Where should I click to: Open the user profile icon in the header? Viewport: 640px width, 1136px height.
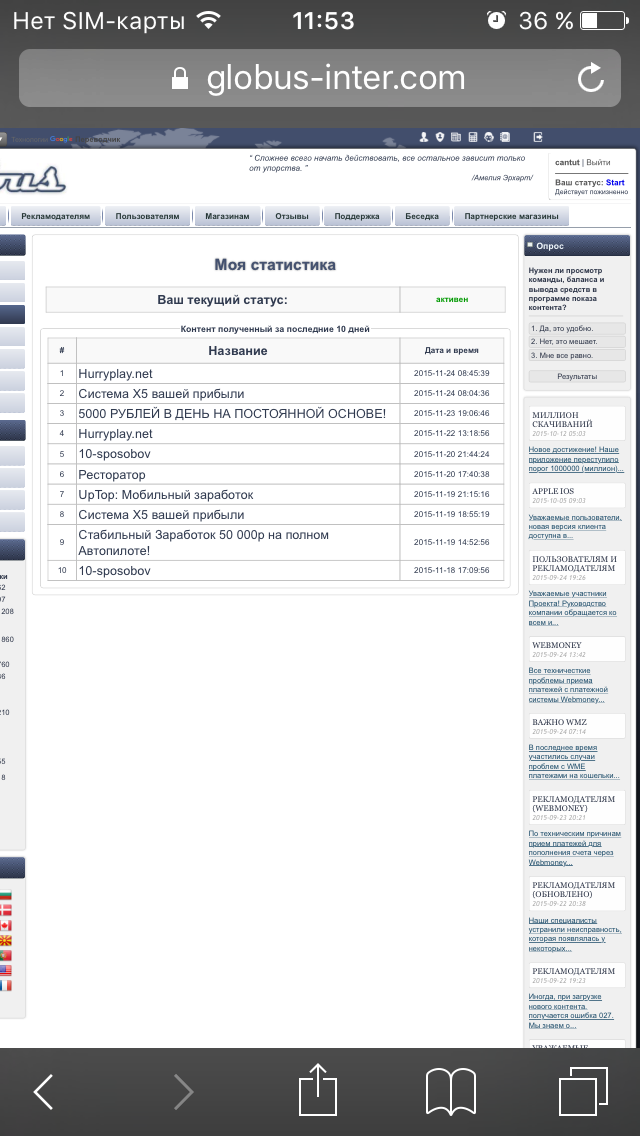click(x=425, y=137)
